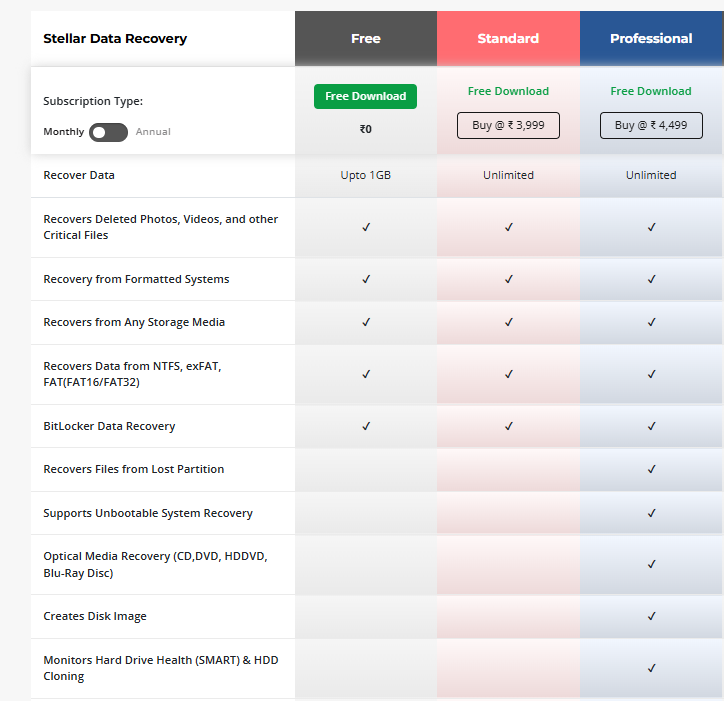Click Buy @ ₹ 3,999 button

508,125
